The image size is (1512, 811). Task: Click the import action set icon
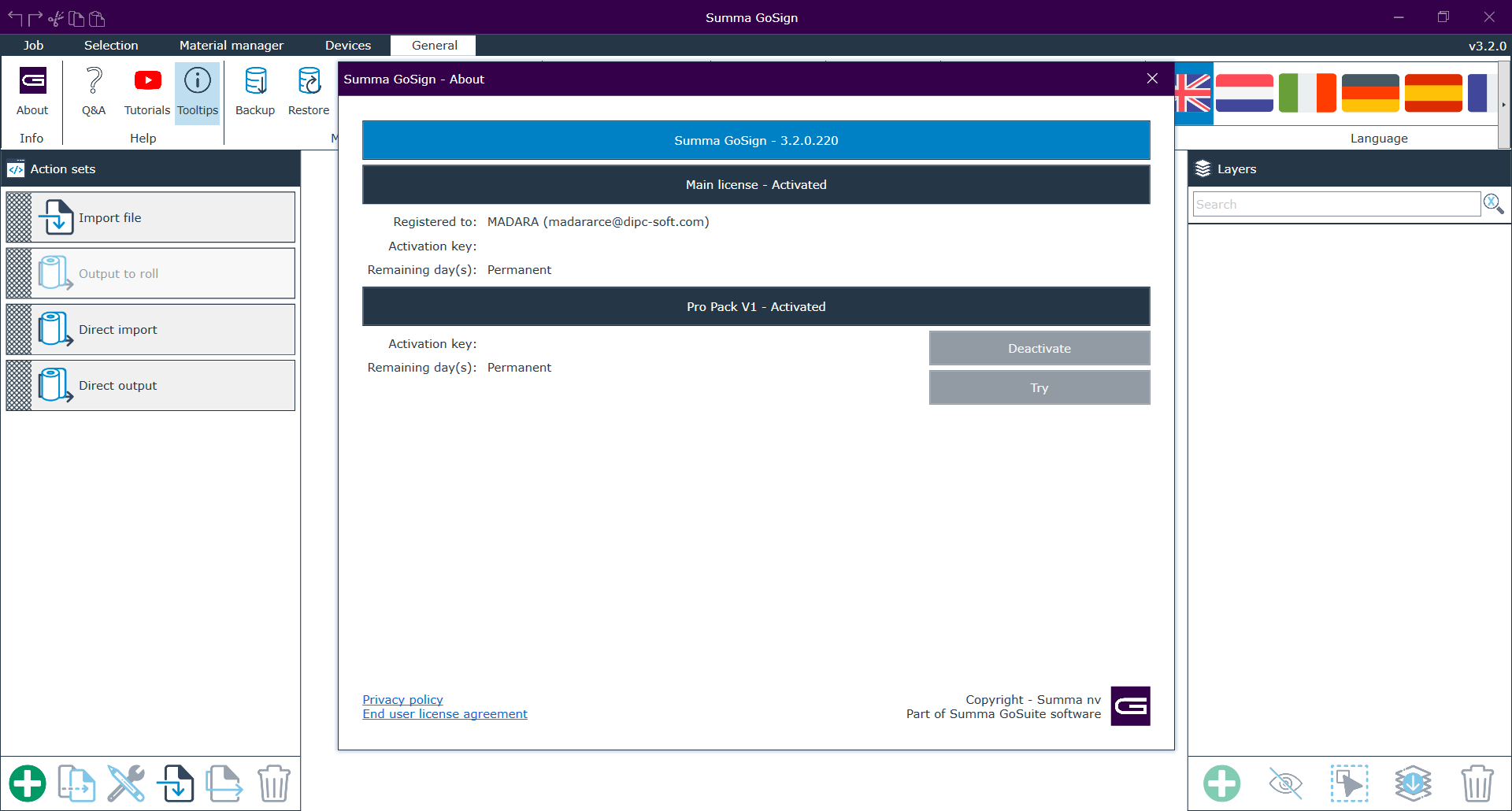[175, 783]
